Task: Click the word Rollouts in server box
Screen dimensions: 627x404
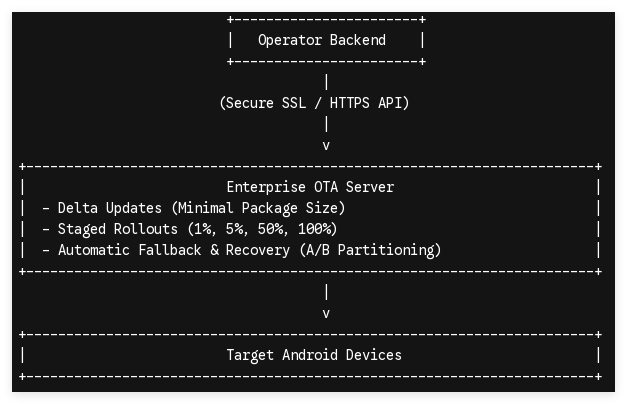Action: coord(146,229)
